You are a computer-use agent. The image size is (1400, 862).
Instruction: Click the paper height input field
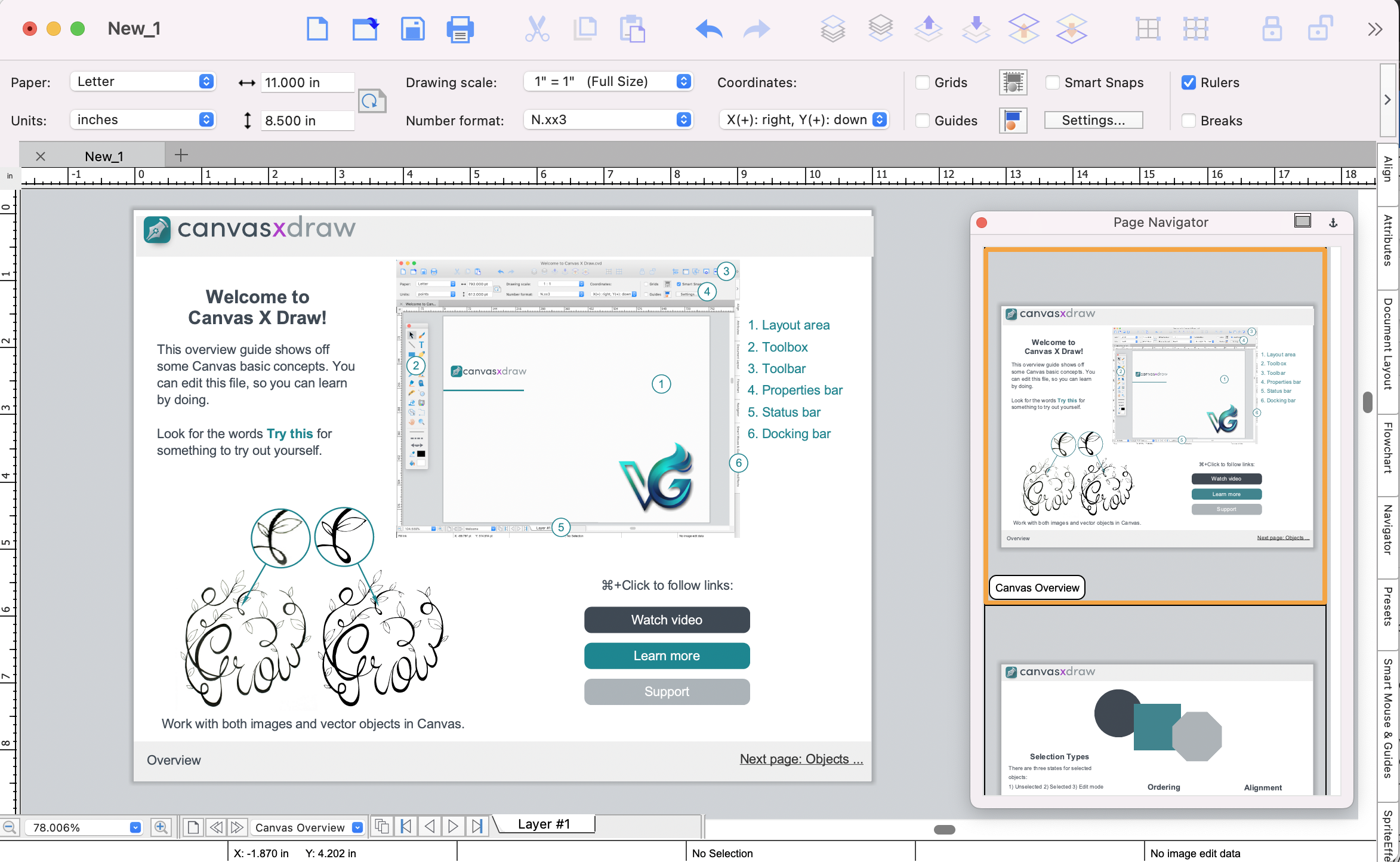307,121
